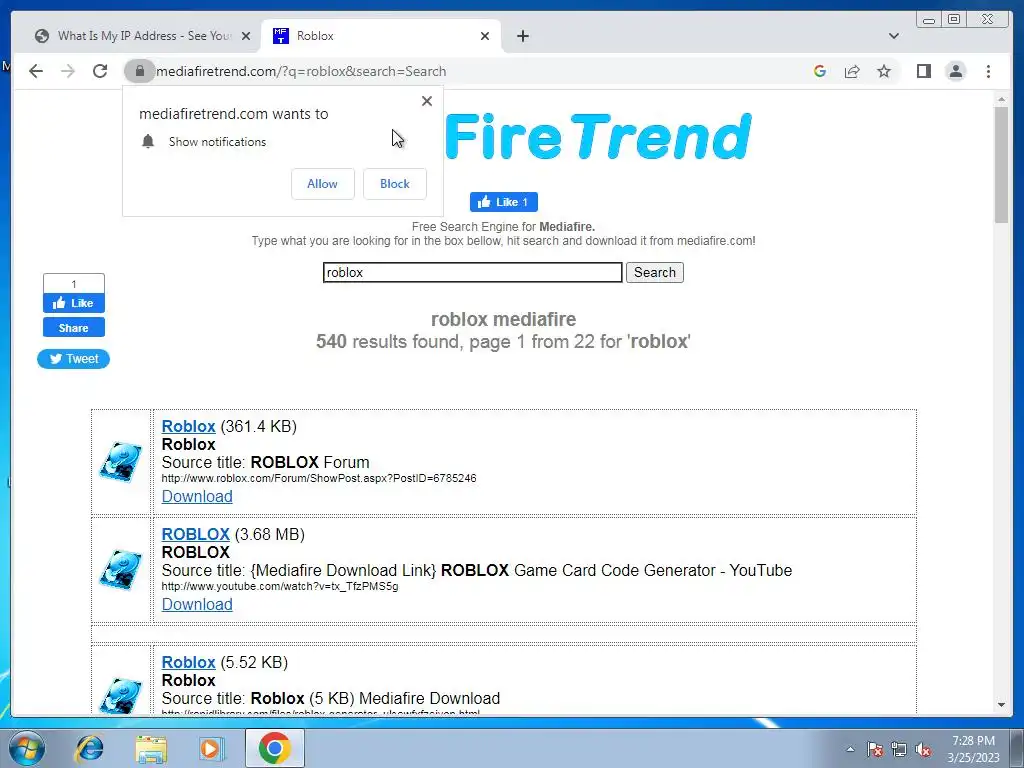The image size is (1024, 768).
Task: Click disk icon of ROBLOX 3.68 MB result
Action: coord(121,569)
